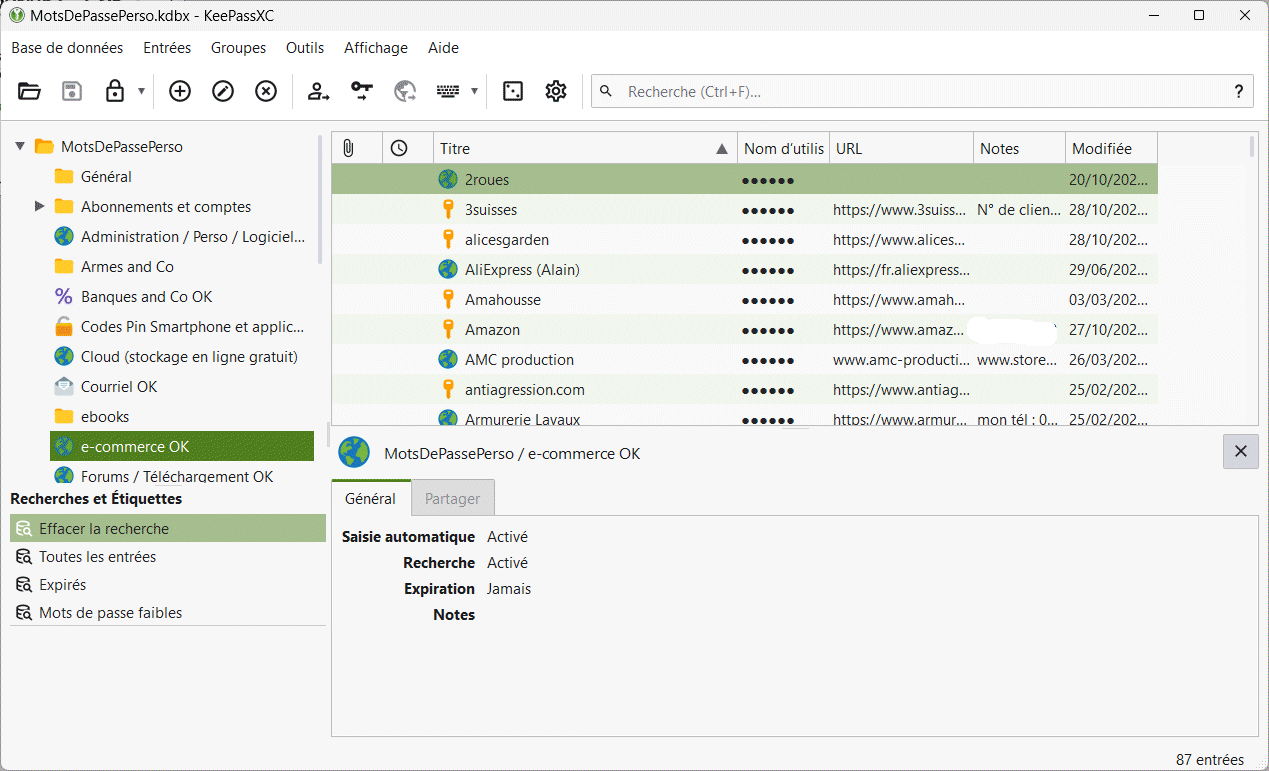Lock the database with padlock icon
This screenshot has height=771, width=1269.
pyautogui.click(x=115, y=92)
